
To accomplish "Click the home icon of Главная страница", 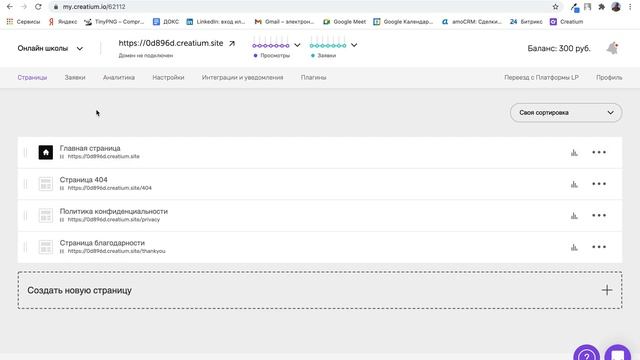I will click(x=46, y=152).
